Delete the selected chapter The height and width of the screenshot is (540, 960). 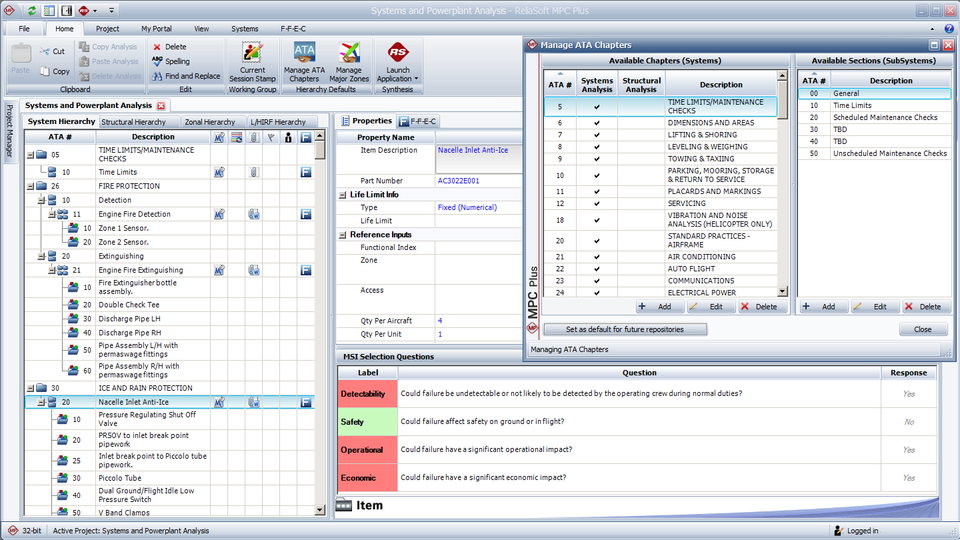[x=760, y=307]
